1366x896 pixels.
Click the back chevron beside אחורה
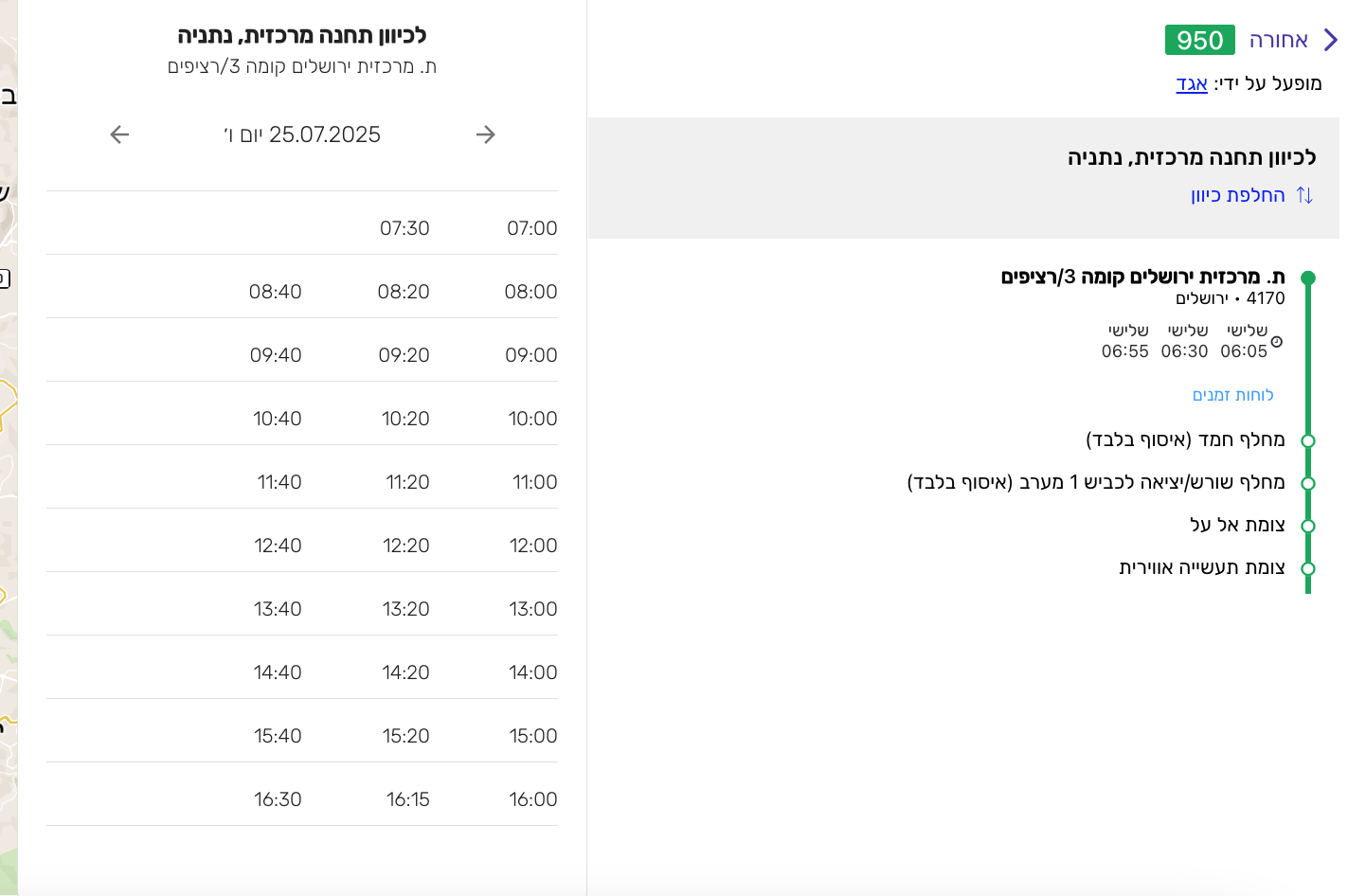click(x=1330, y=39)
